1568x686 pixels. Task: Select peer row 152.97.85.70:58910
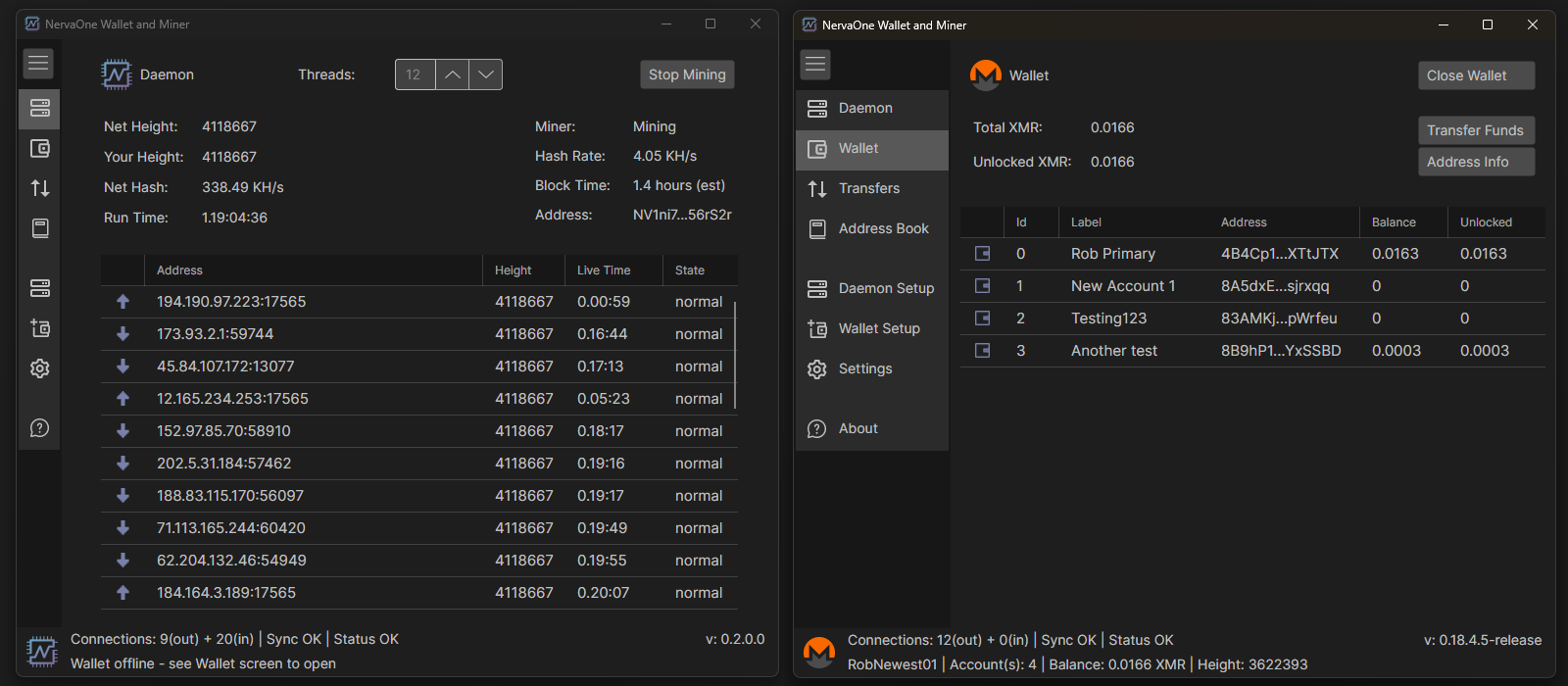pos(418,431)
